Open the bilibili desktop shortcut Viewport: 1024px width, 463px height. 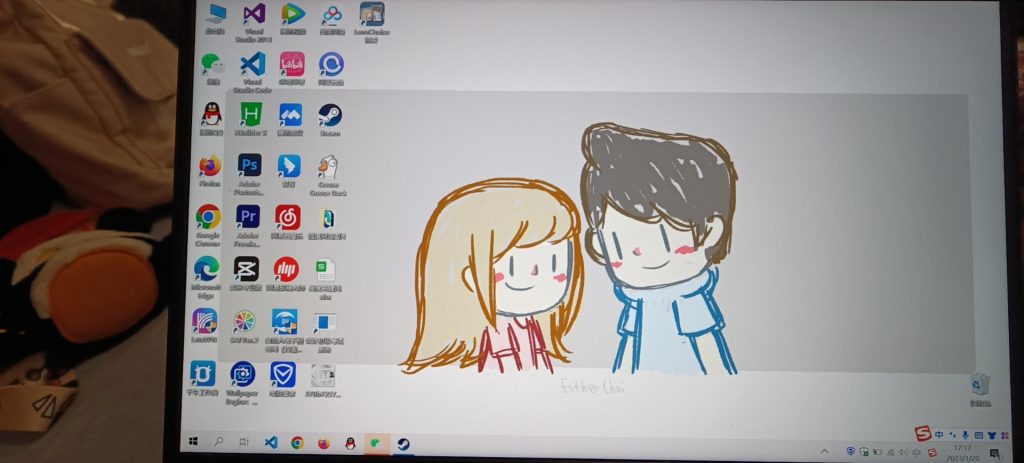(292, 66)
